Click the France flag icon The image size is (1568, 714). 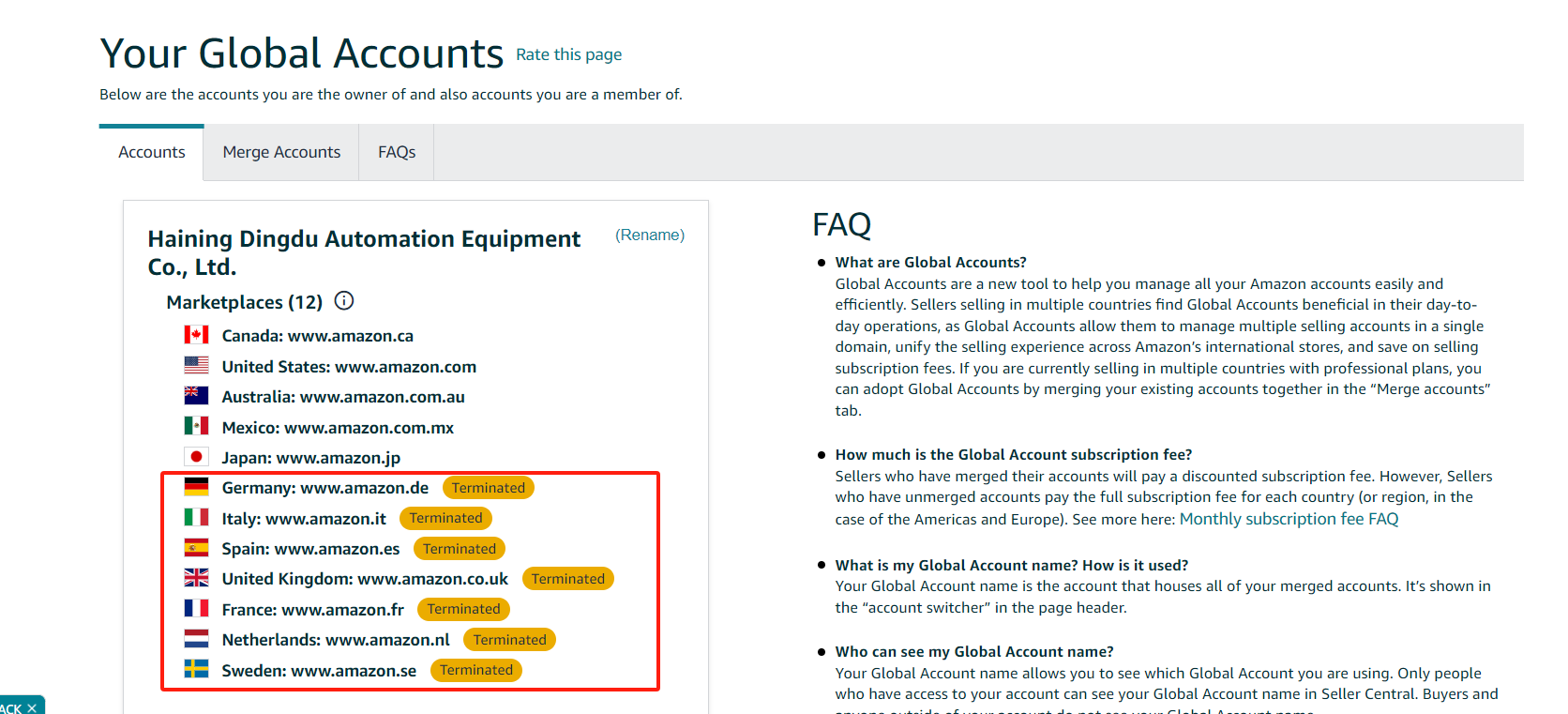pyautogui.click(x=196, y=608)
